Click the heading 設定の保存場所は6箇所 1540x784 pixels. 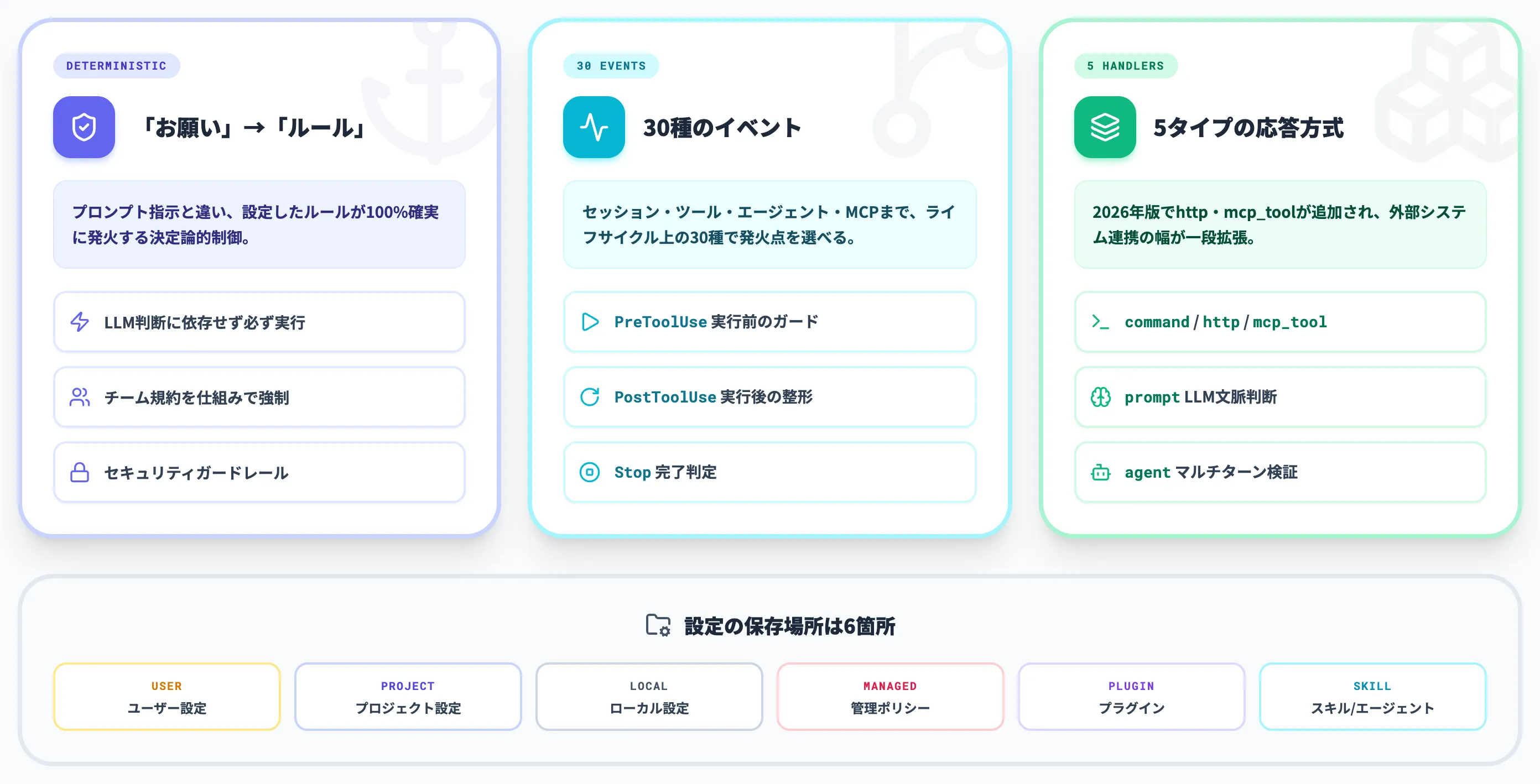point(789,626)
